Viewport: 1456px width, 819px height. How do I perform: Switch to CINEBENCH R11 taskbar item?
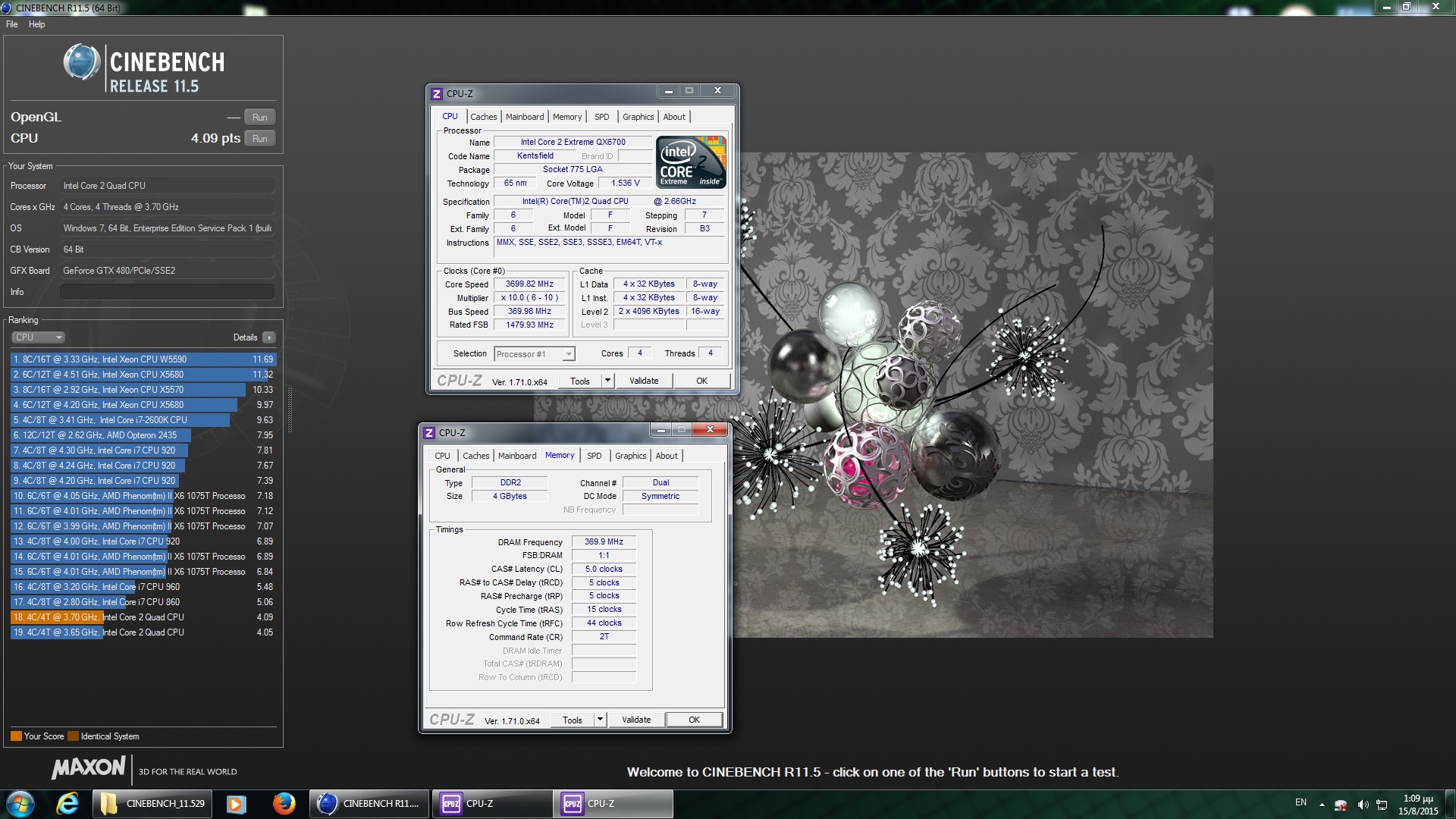click(x=369, y=804)
